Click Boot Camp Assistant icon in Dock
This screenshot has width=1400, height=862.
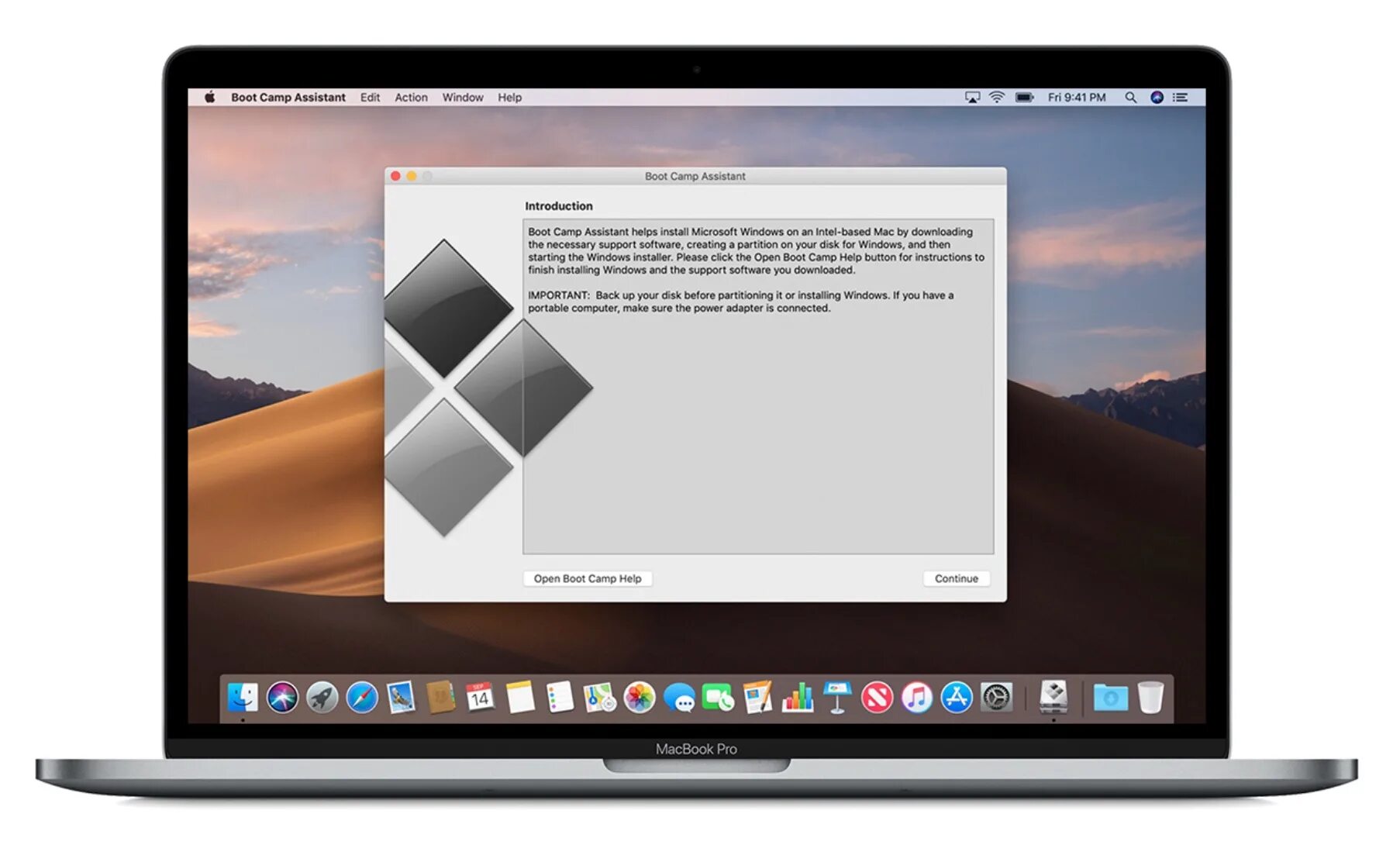[x=1053, y=697]
